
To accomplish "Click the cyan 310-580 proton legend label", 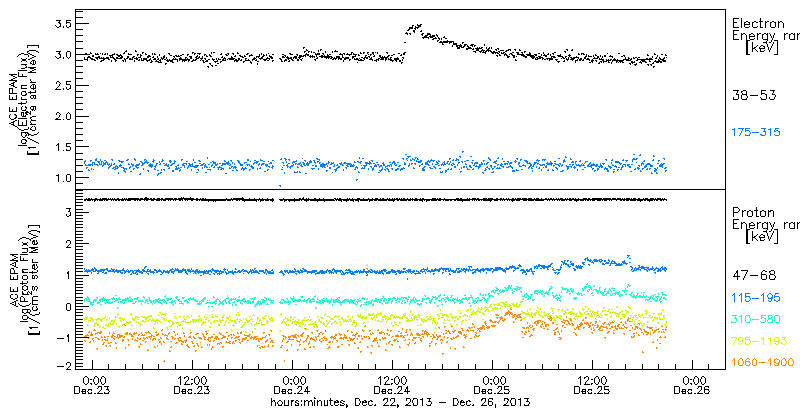I will [756, 319].
